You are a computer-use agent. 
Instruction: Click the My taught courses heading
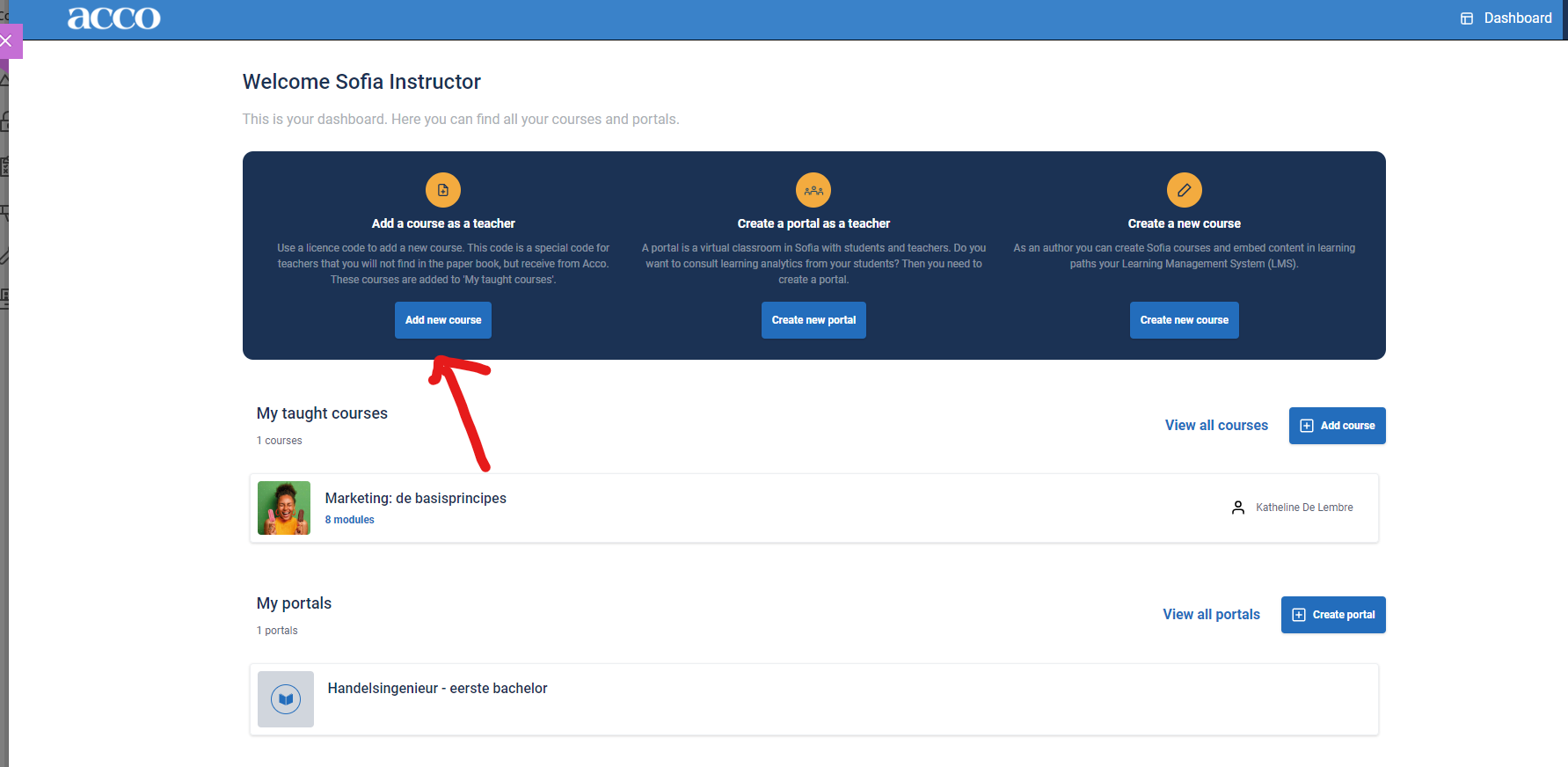coord(322,413)
